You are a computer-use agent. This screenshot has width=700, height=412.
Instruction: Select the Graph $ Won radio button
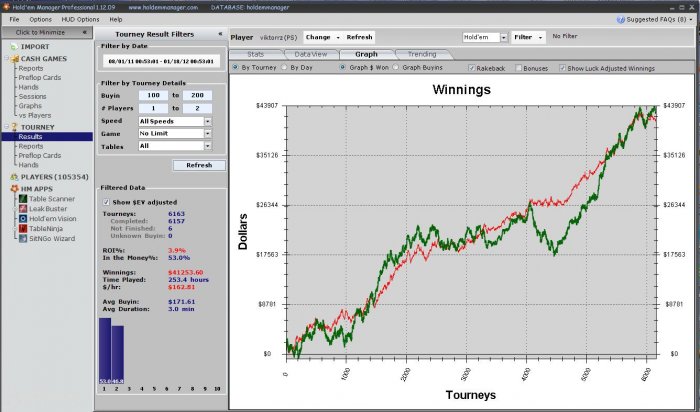click(x=343, y=67)
